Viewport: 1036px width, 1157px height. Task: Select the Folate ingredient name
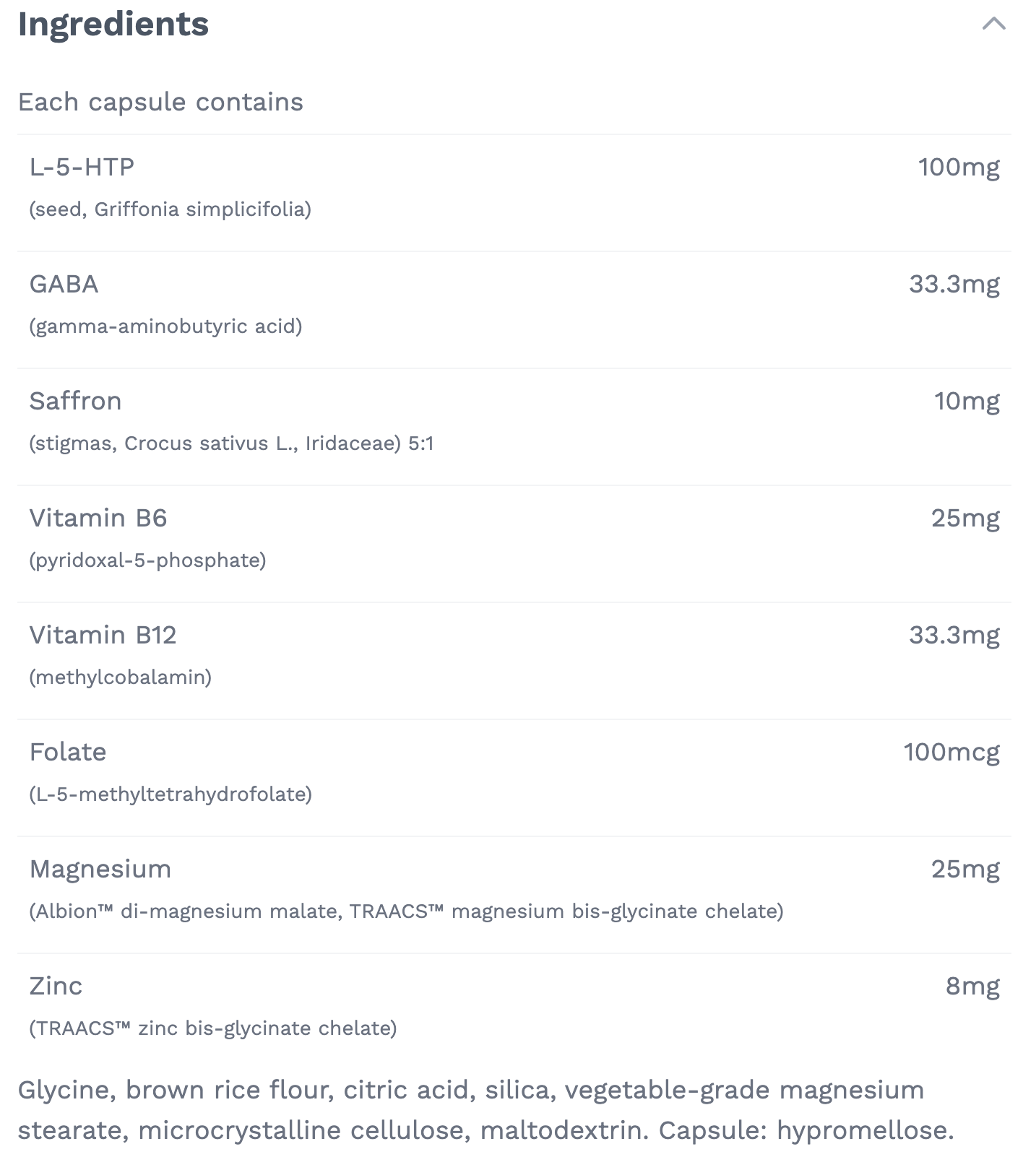click(68, 753)
